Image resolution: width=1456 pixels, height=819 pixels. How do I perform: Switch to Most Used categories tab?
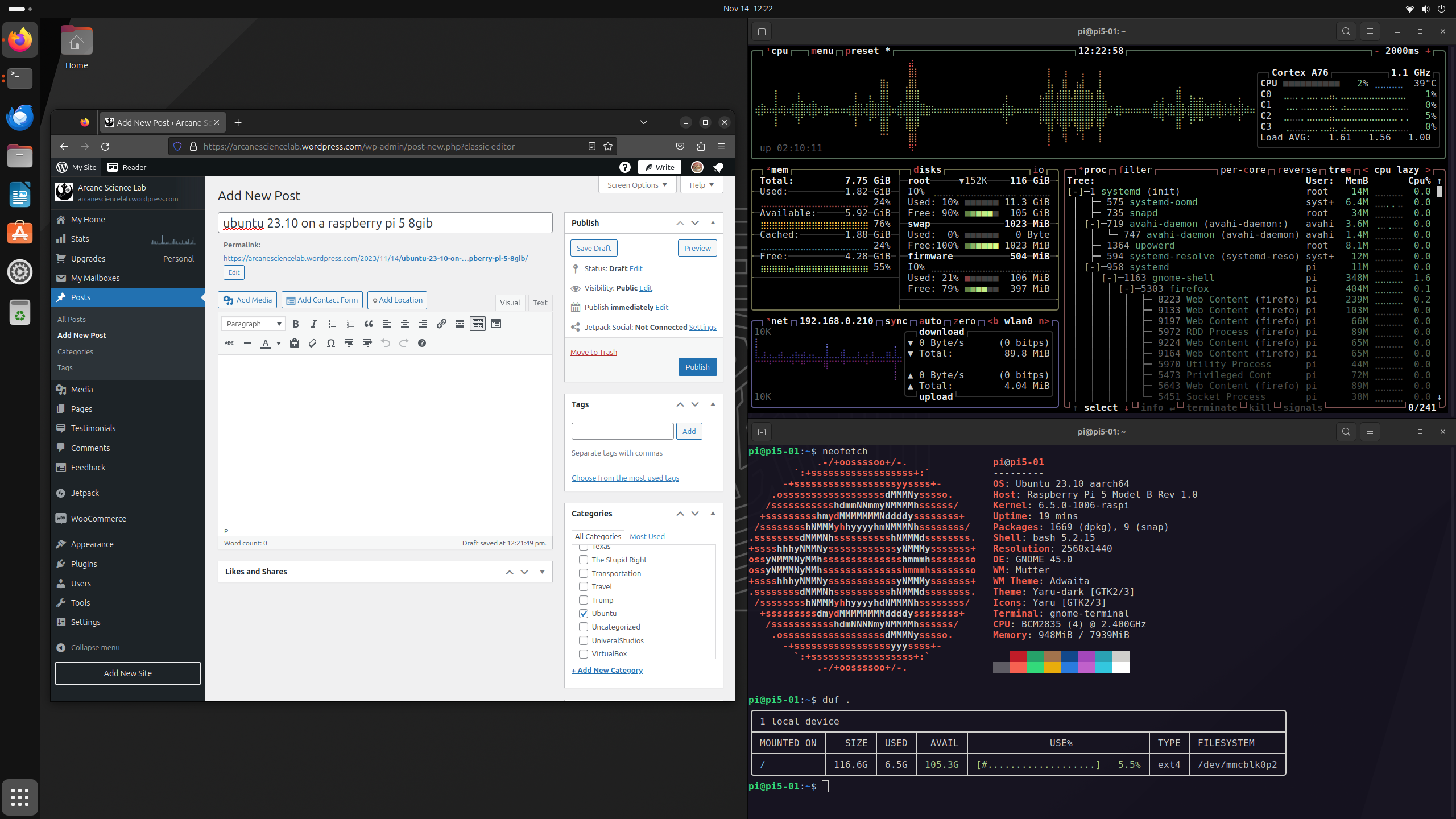coord(647,537)
